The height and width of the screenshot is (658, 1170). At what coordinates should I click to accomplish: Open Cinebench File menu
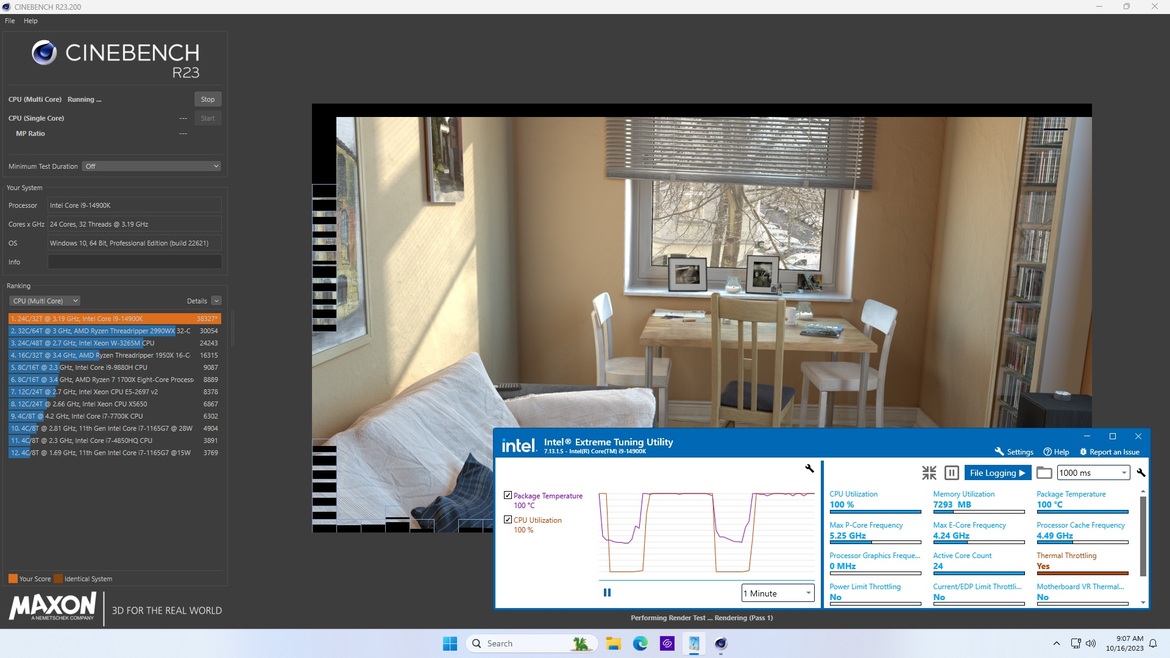coord(10,21)
